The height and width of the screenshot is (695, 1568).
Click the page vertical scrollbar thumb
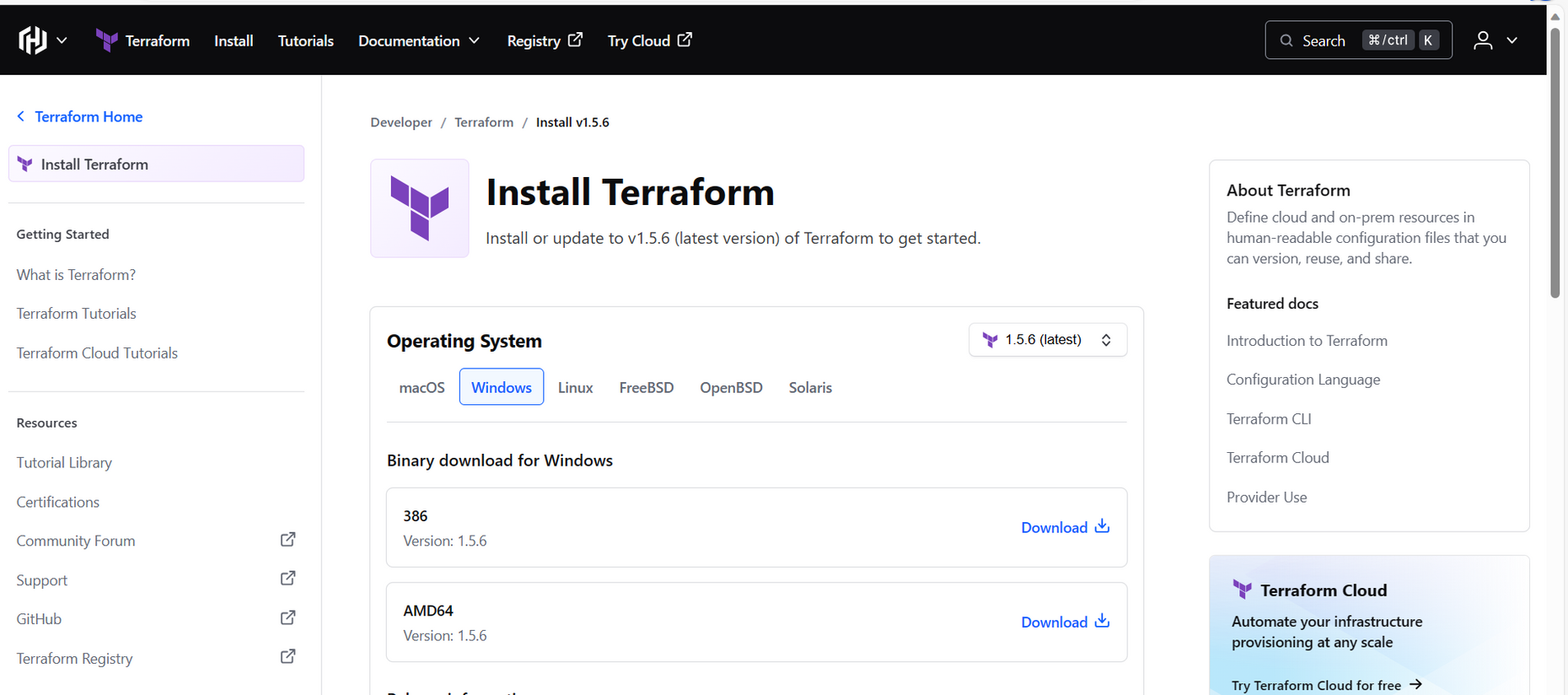click(x=1555, y=163)
